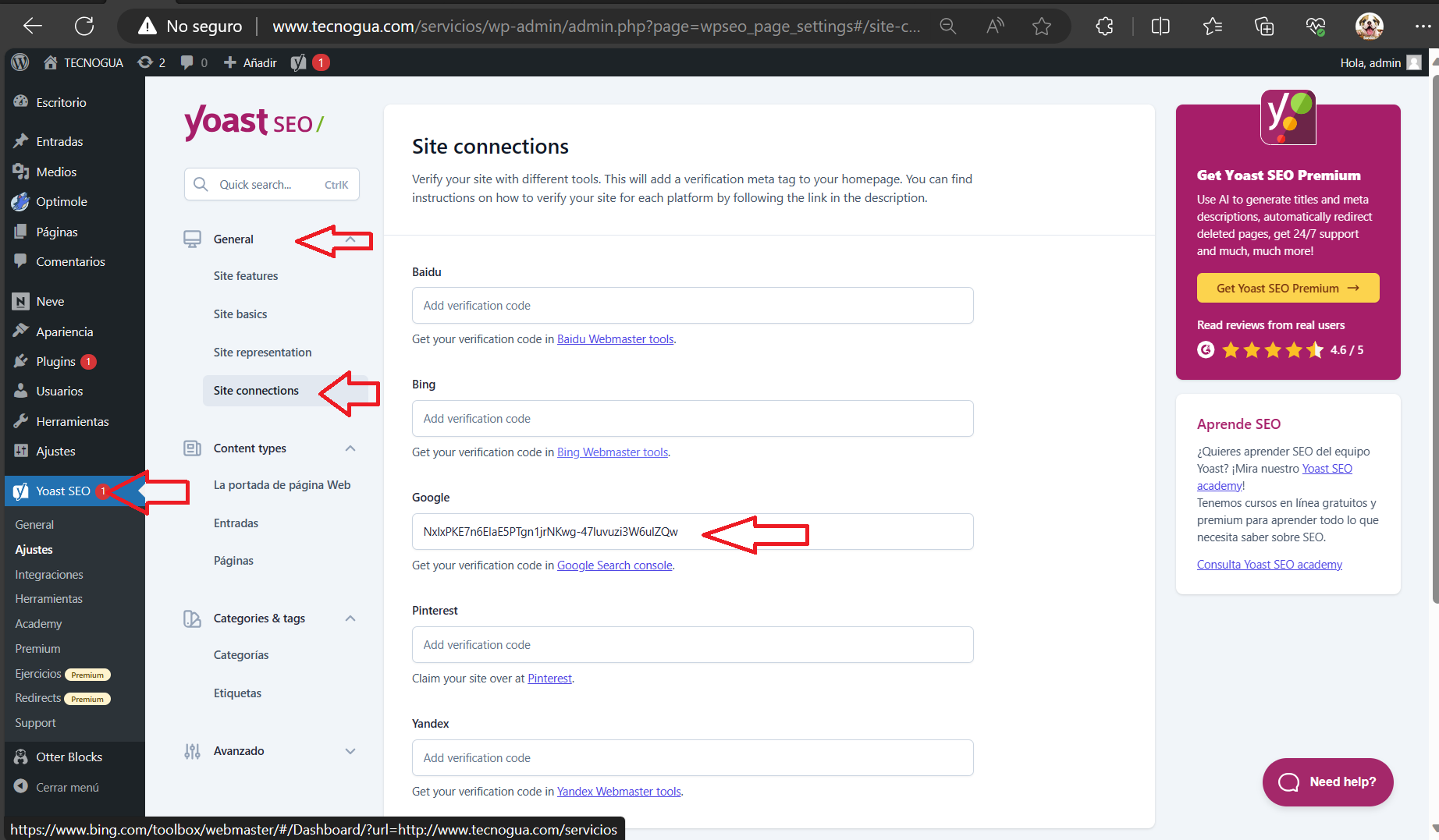Open browser profile avatar
Viewport: 1439px width, 840px height.
point(1369,27)
